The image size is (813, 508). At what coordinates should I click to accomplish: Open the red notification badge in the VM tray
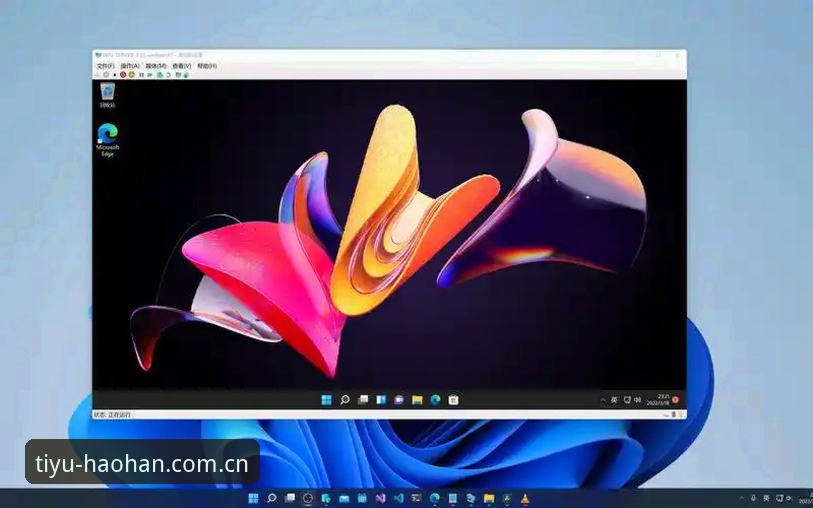point(675,400)
